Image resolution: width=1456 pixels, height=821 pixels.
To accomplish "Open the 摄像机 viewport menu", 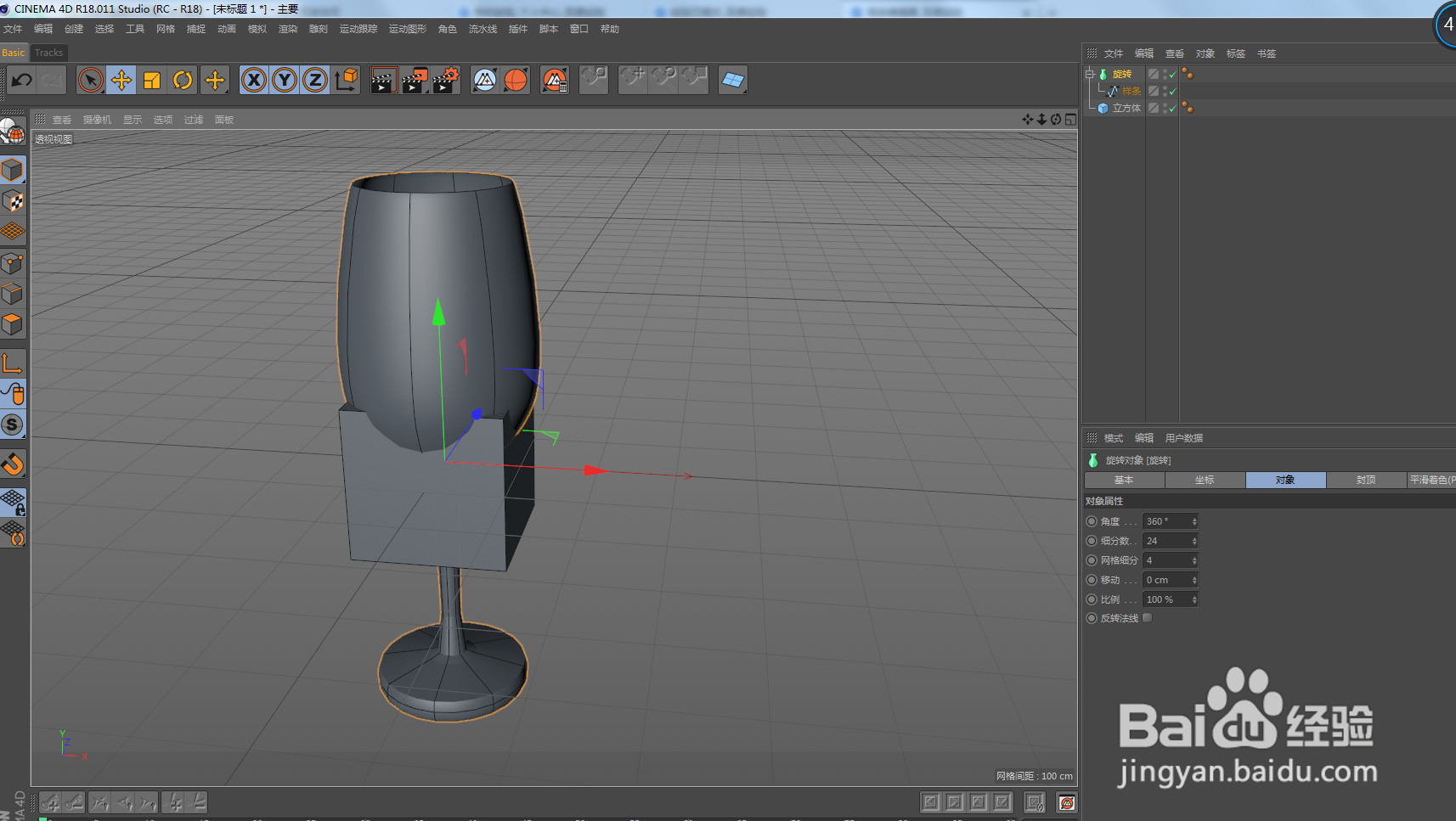I will point(97,120).
